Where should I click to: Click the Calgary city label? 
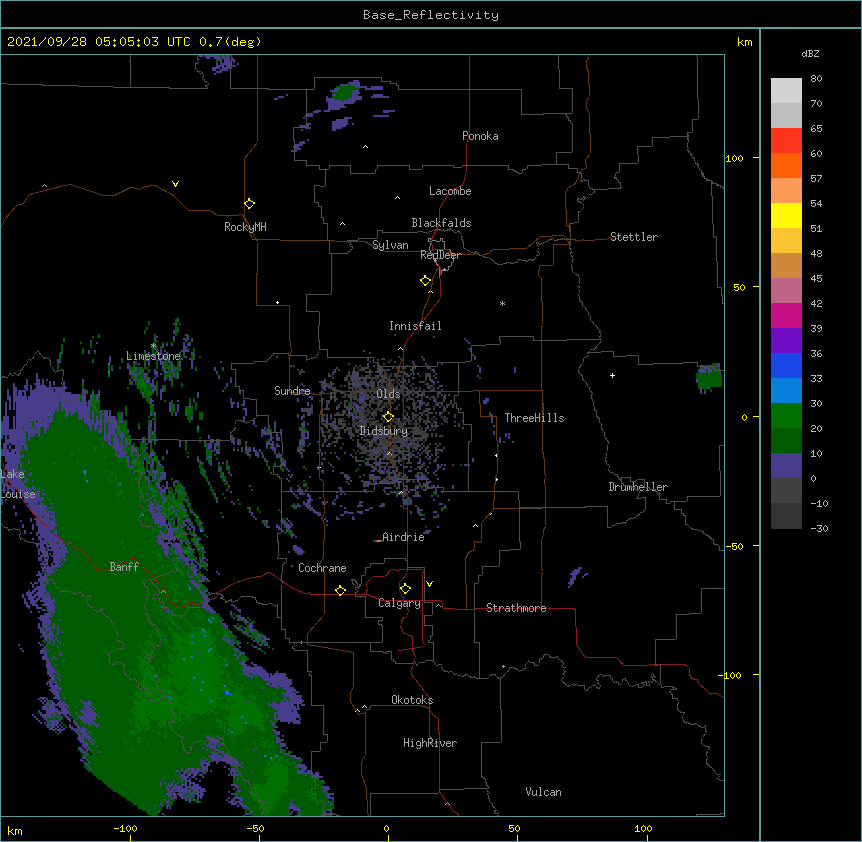pyautogui.click(x=399, y=603)
